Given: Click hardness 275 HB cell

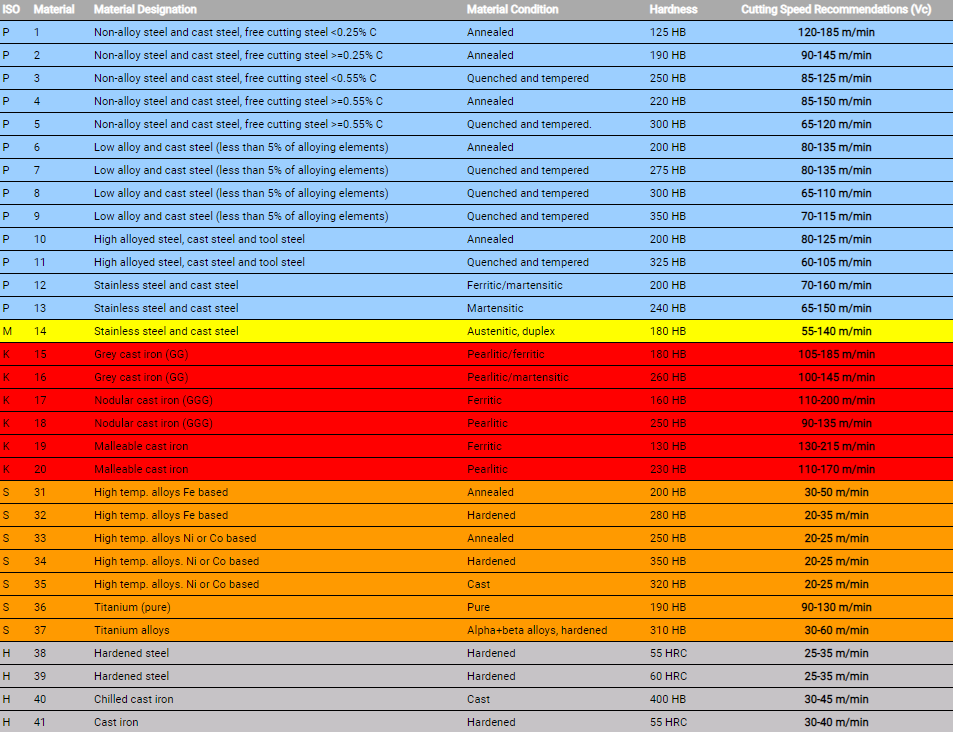Looking at the screenshot, I should pos(668,170).
